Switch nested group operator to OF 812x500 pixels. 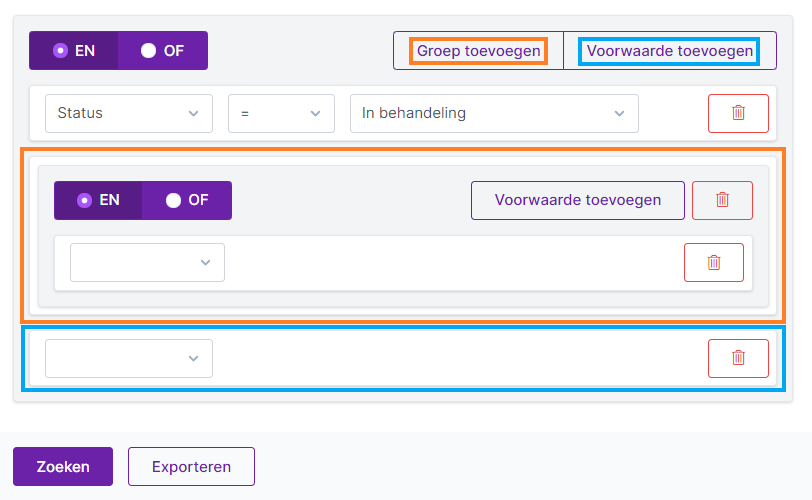coord(187,200)
